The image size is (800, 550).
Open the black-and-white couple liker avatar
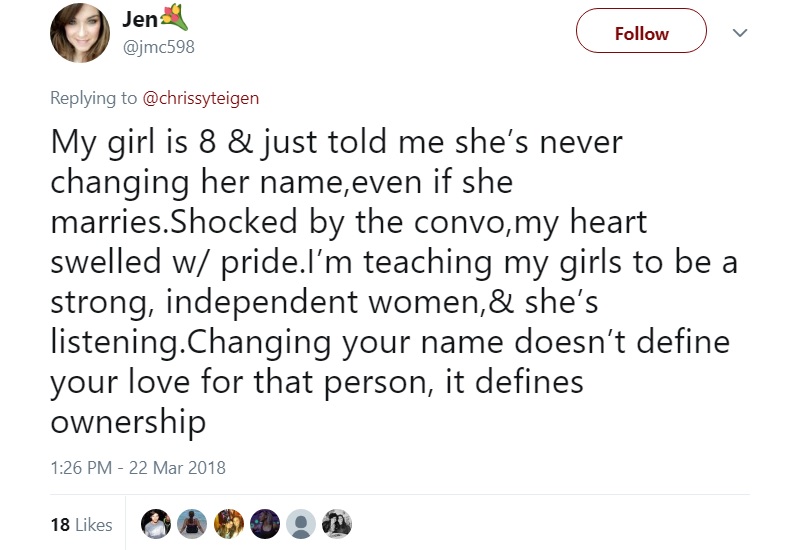point(337,524)
